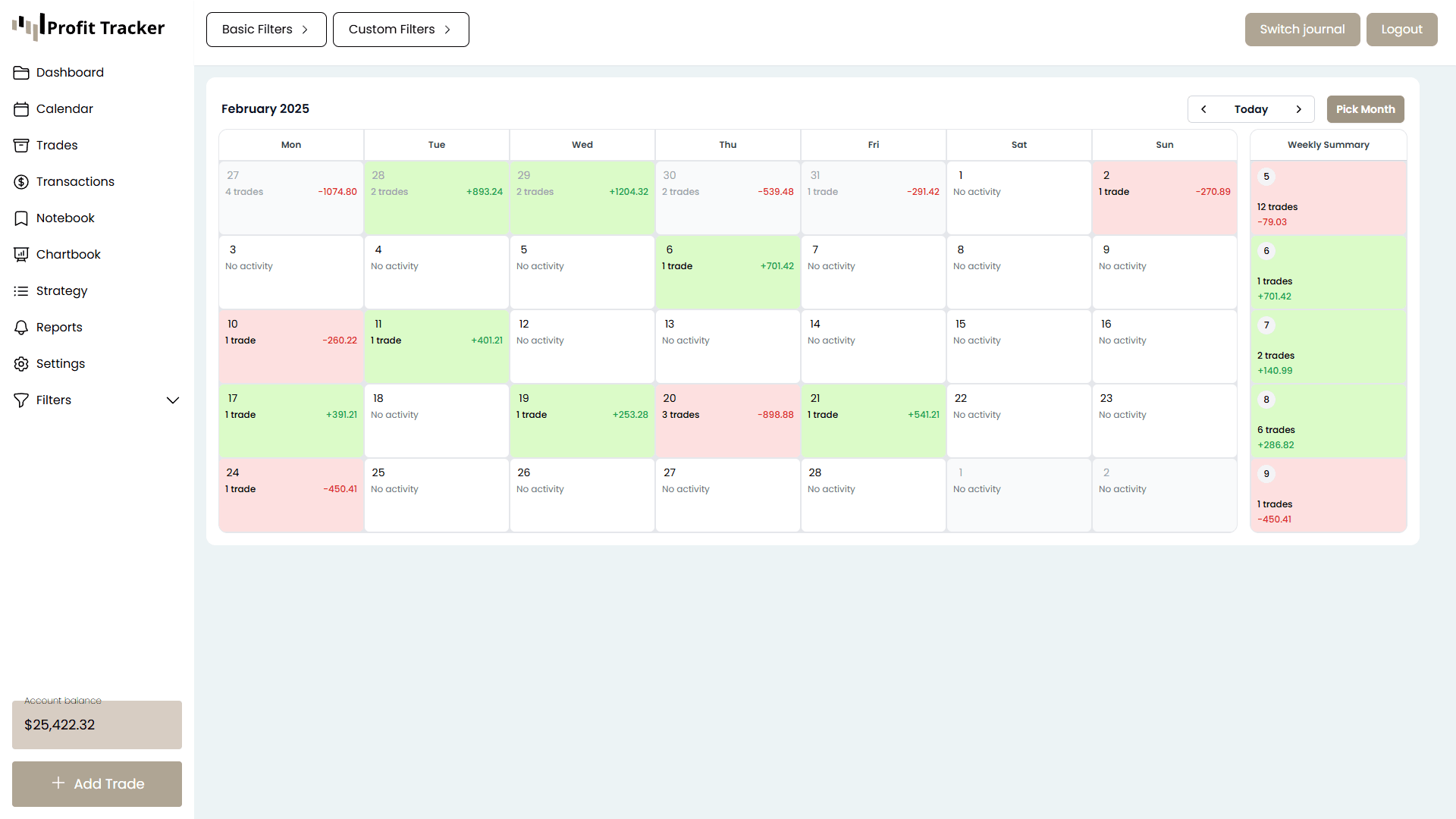Open the Trades section
This screenshot has width=1456, height=819.
(x=57, y=145)
